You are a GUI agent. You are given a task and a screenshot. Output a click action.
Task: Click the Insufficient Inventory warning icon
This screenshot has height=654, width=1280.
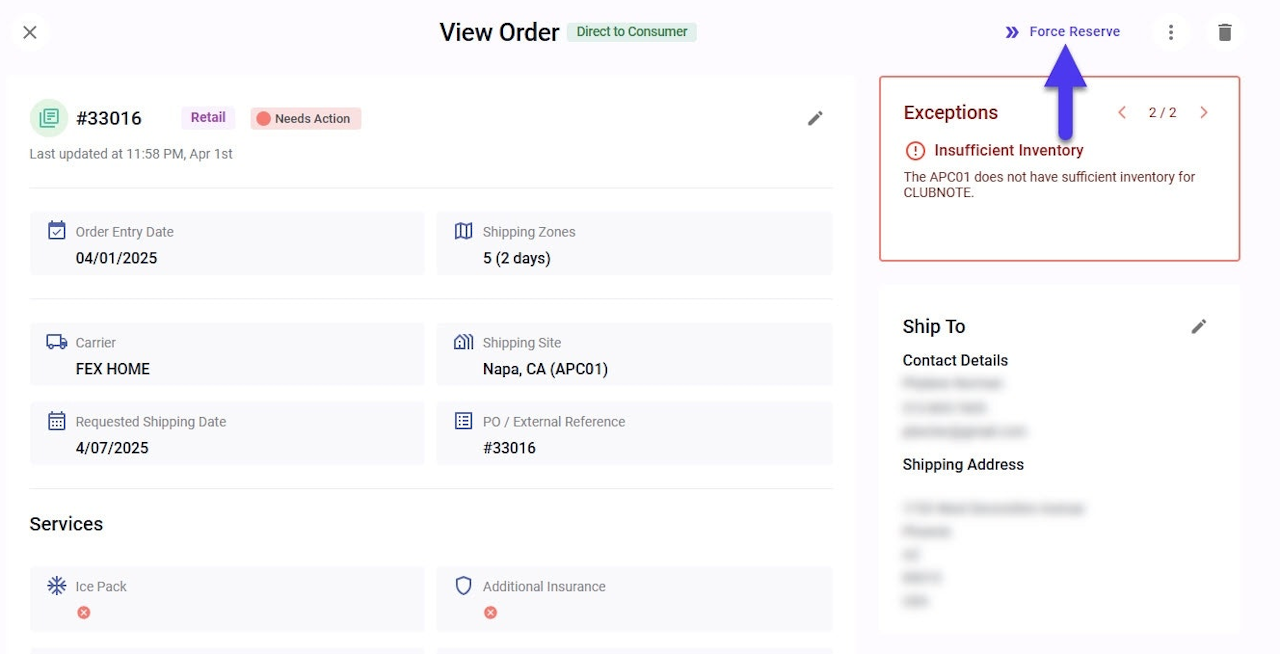click(x=915, y=151)
